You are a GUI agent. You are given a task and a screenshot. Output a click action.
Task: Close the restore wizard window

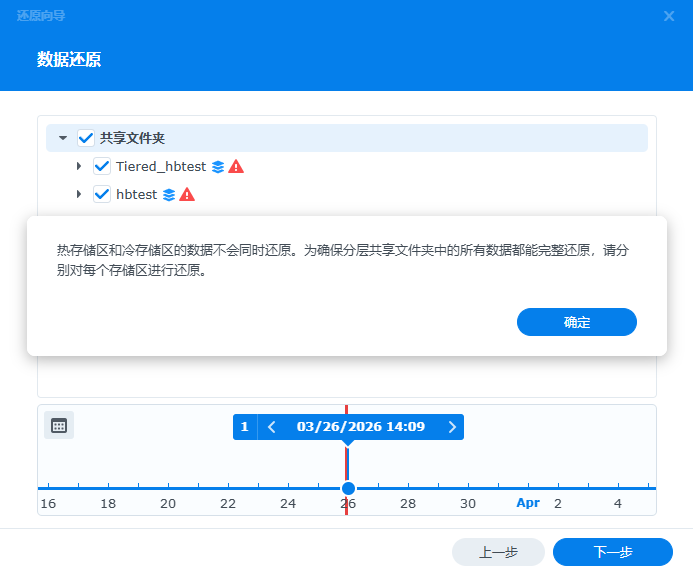(x=669, y=16)
